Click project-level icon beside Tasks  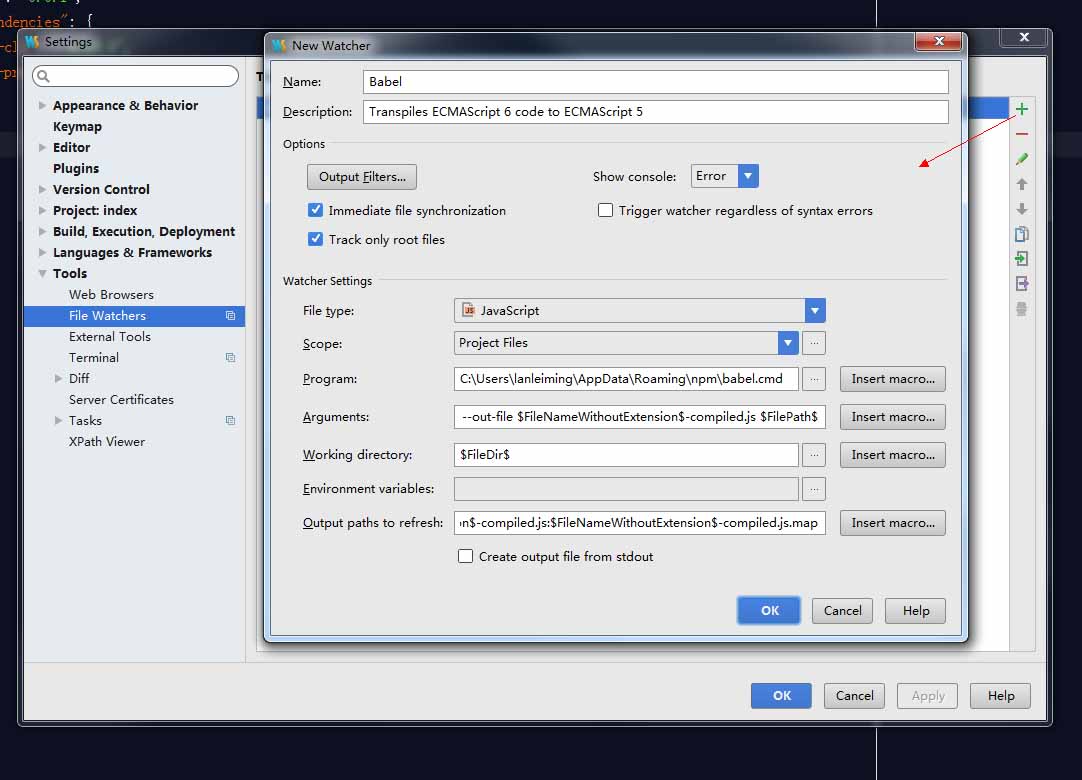point(230,420)
